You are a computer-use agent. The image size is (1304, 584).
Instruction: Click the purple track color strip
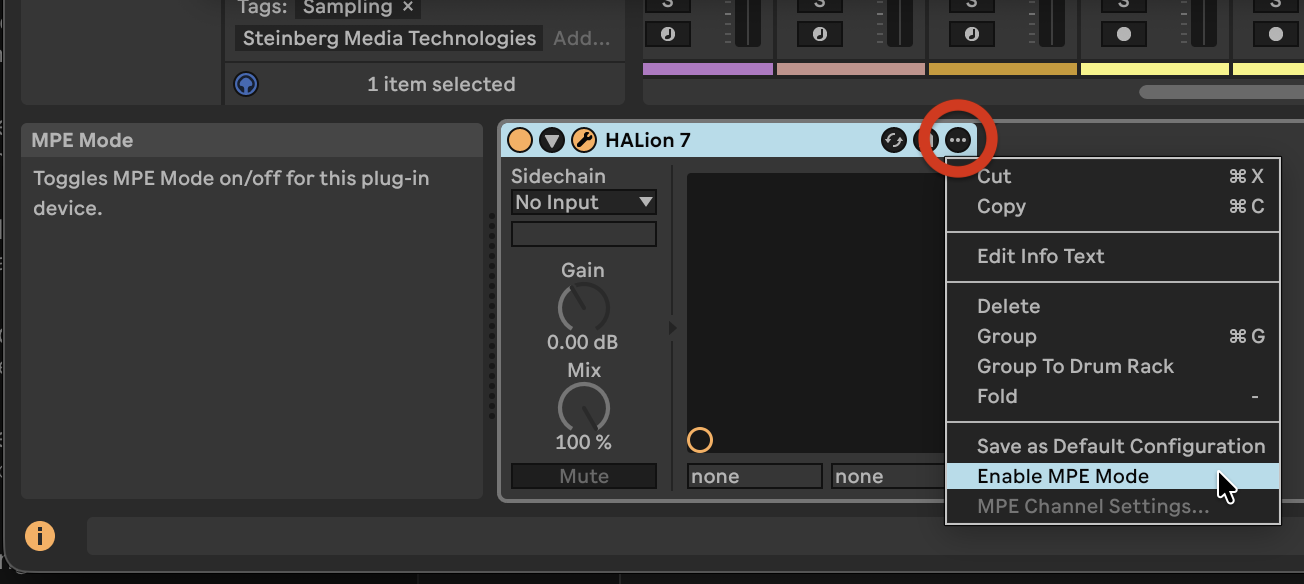click(708, 69)
